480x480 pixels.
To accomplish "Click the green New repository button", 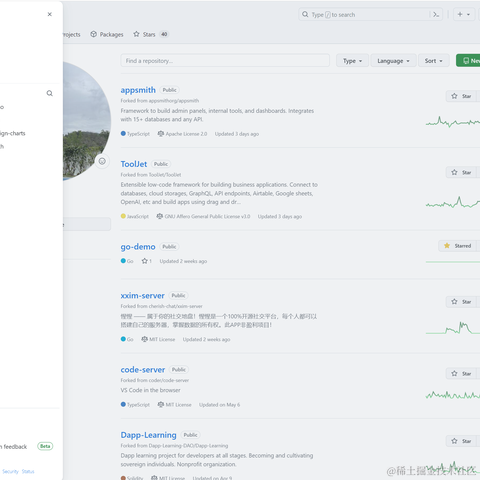I will (x=469, y=61).
